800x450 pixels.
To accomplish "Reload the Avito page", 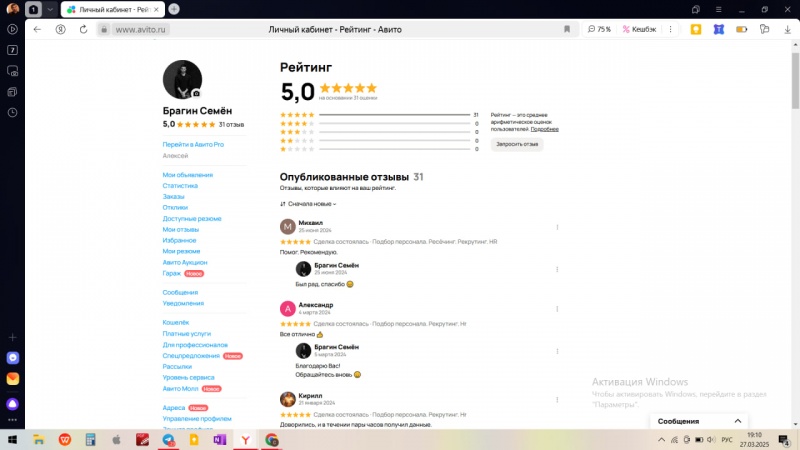I will coord(83,30).
